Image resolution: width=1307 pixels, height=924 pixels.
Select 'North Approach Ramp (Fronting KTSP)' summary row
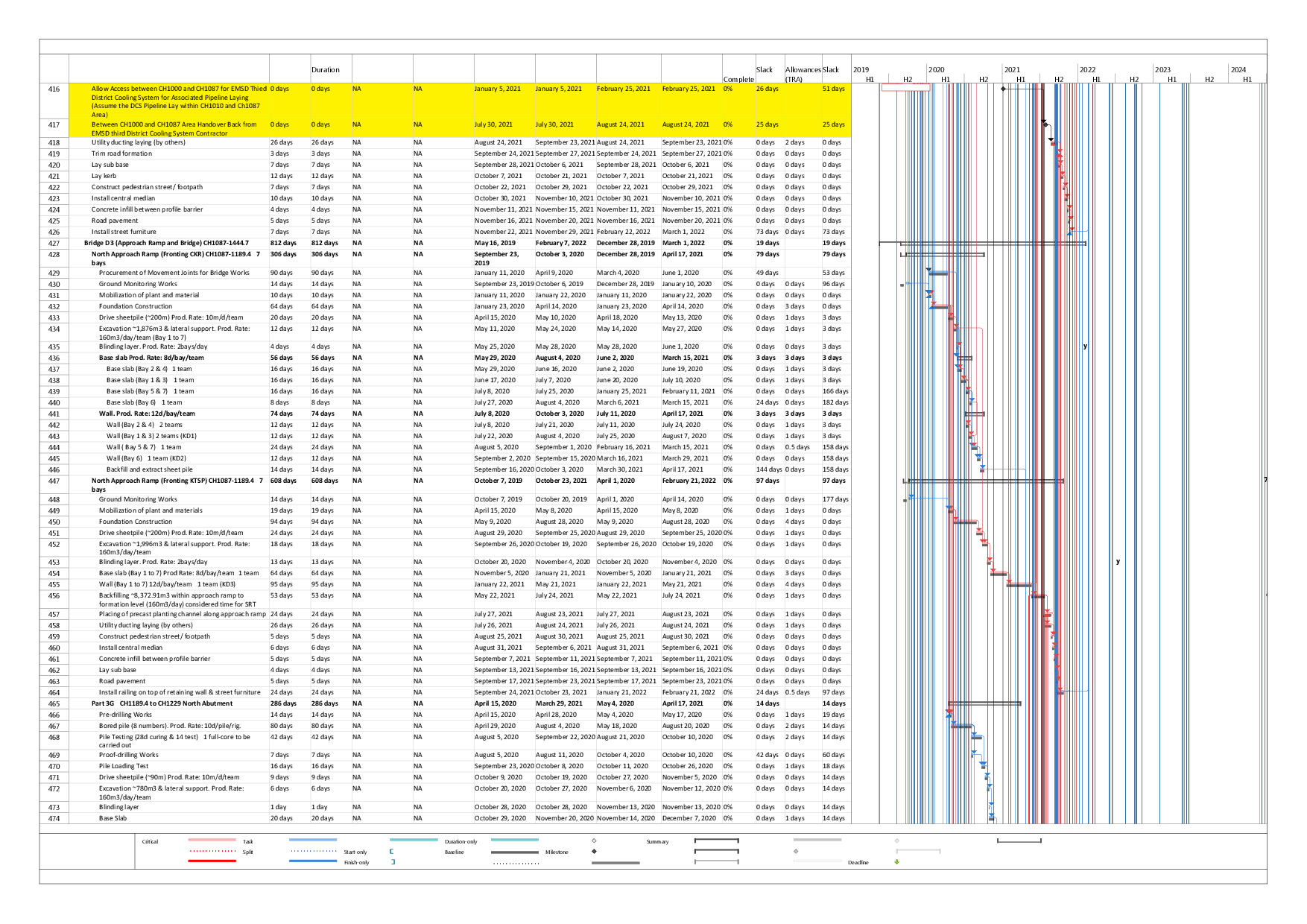[177, 485]
